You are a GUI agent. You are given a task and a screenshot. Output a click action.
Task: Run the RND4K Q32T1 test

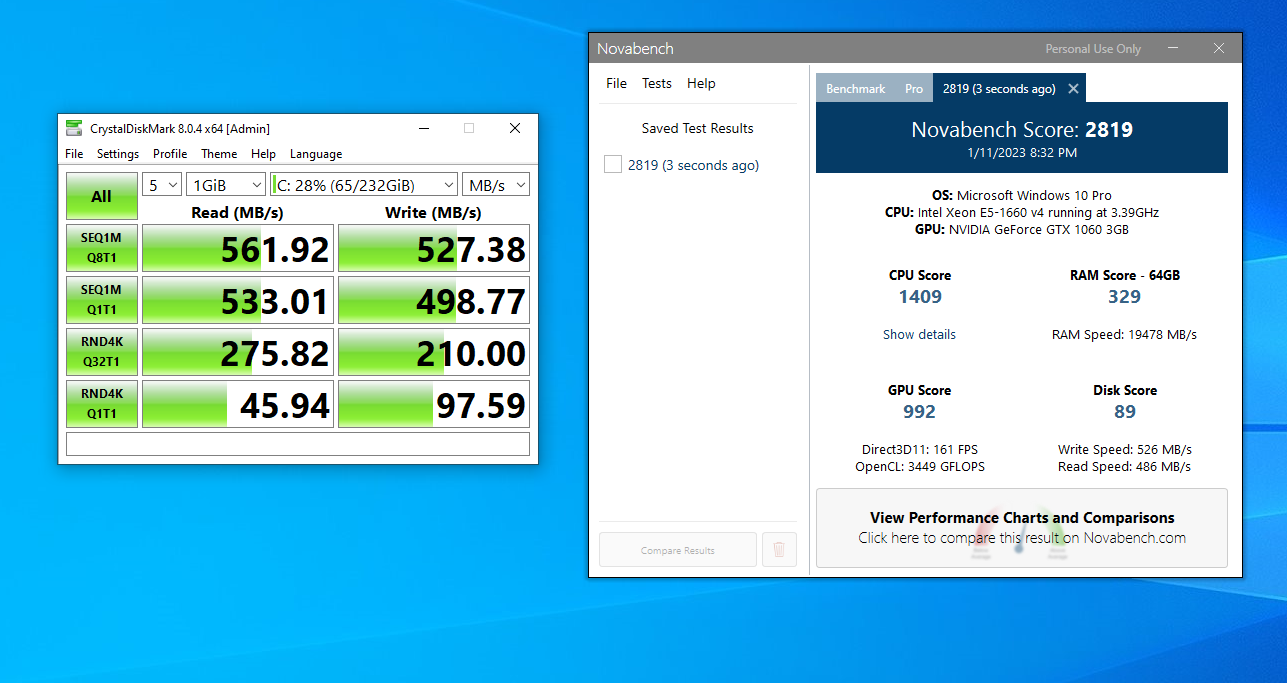tap(102, 352)
